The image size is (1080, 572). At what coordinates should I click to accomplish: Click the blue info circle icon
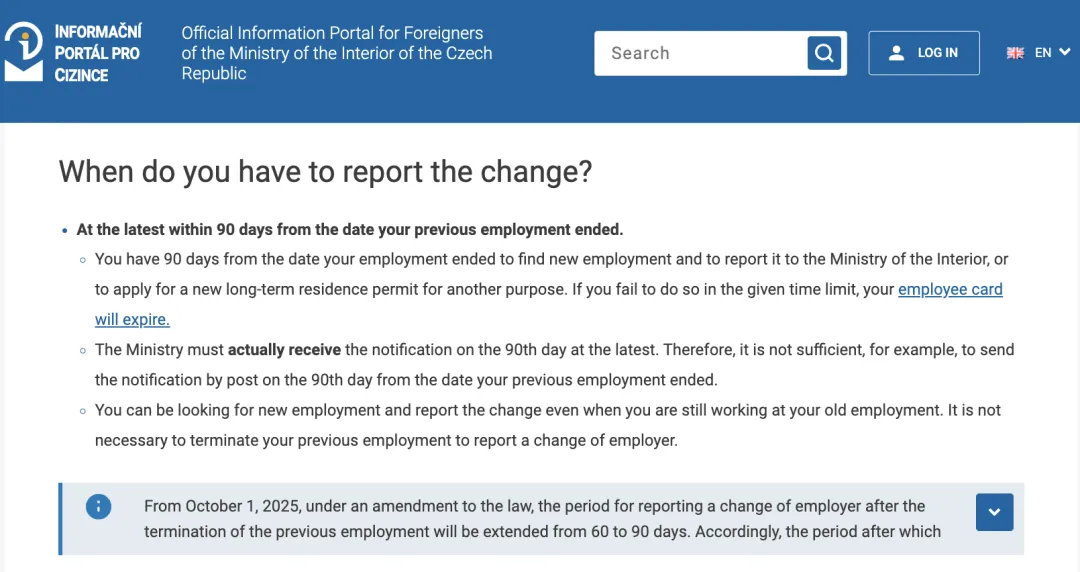[98, 507]
